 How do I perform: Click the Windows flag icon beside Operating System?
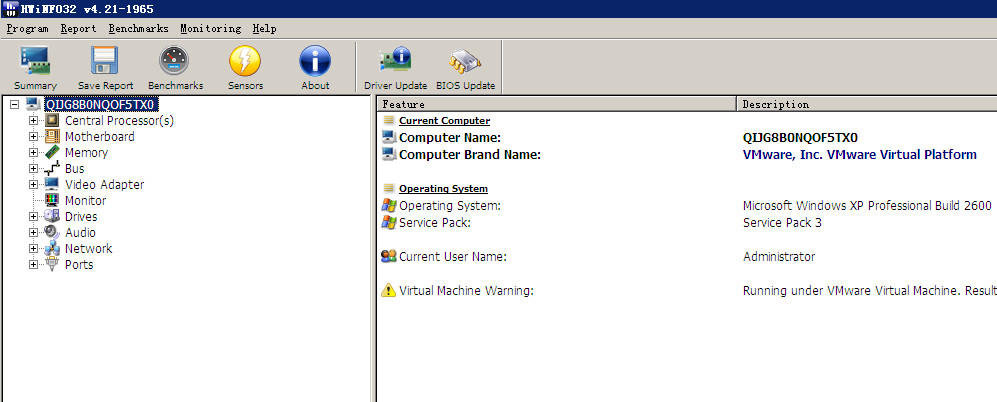(x=388, y=205)
